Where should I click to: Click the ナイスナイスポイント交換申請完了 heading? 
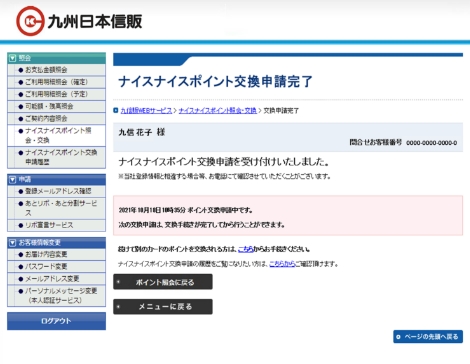pyautogui.click(x=215, y=81)
